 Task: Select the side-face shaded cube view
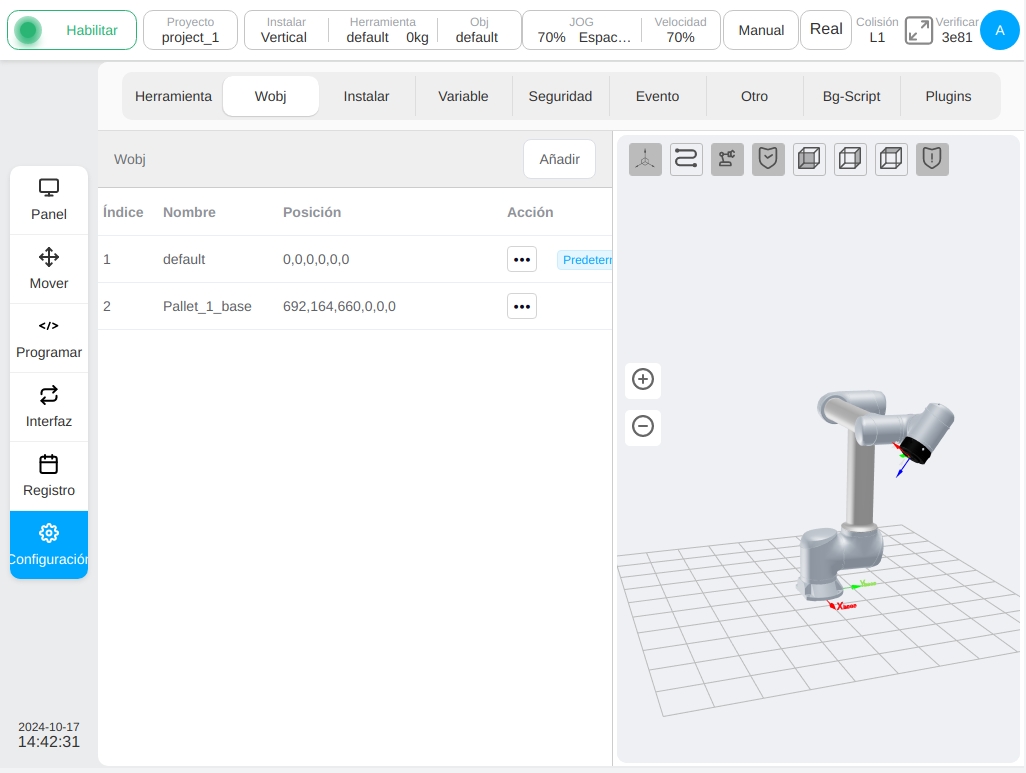click(850, 159)
